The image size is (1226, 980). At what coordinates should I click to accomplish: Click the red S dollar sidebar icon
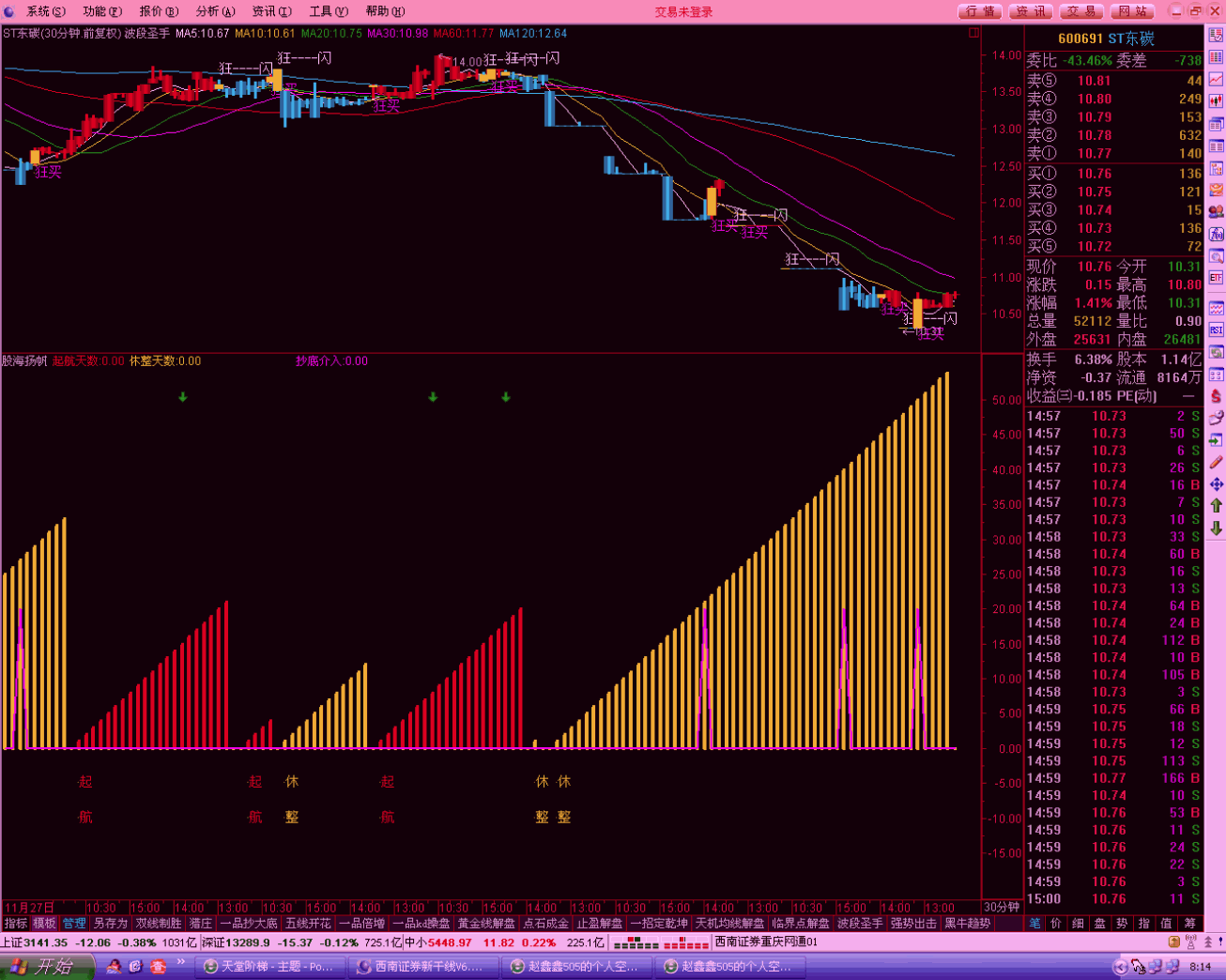tap(1216, 396)
